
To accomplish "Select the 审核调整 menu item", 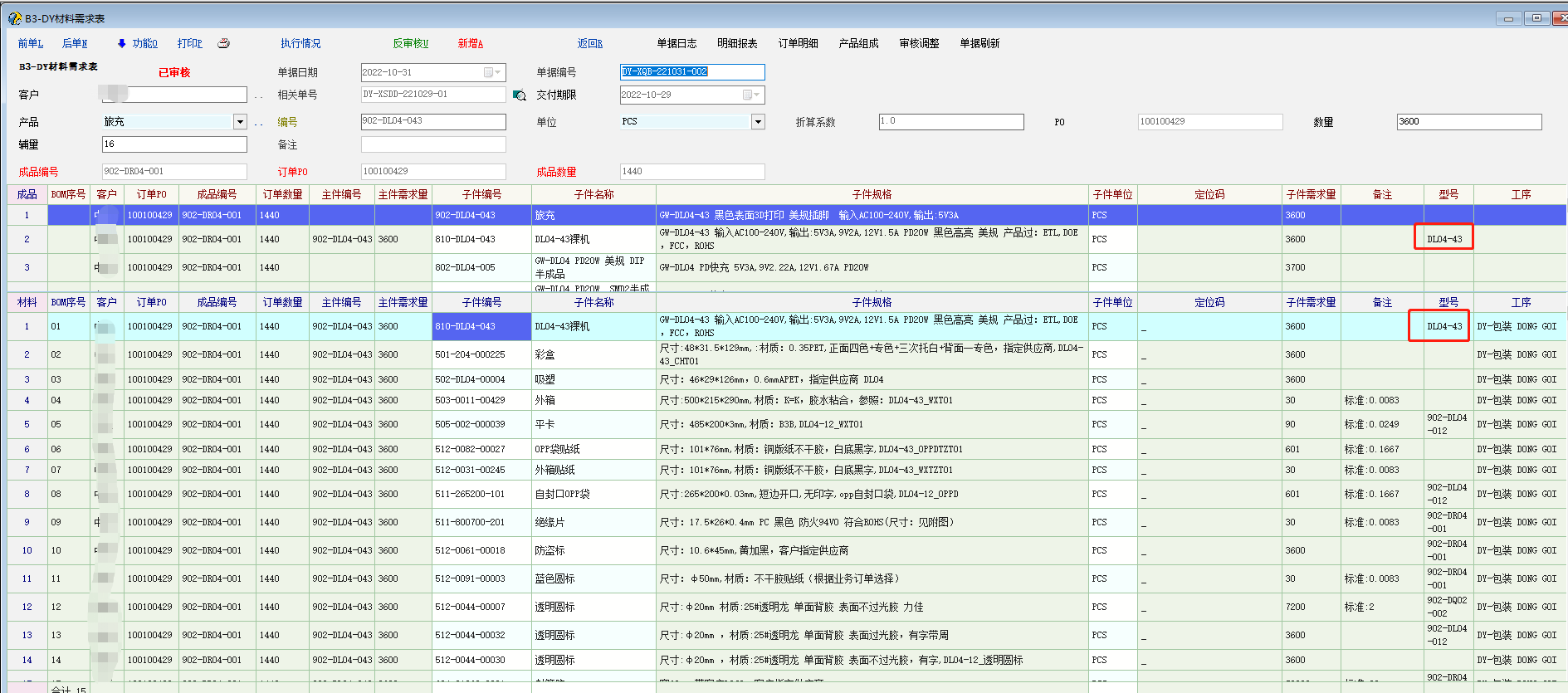I will (x=919, y=43).
